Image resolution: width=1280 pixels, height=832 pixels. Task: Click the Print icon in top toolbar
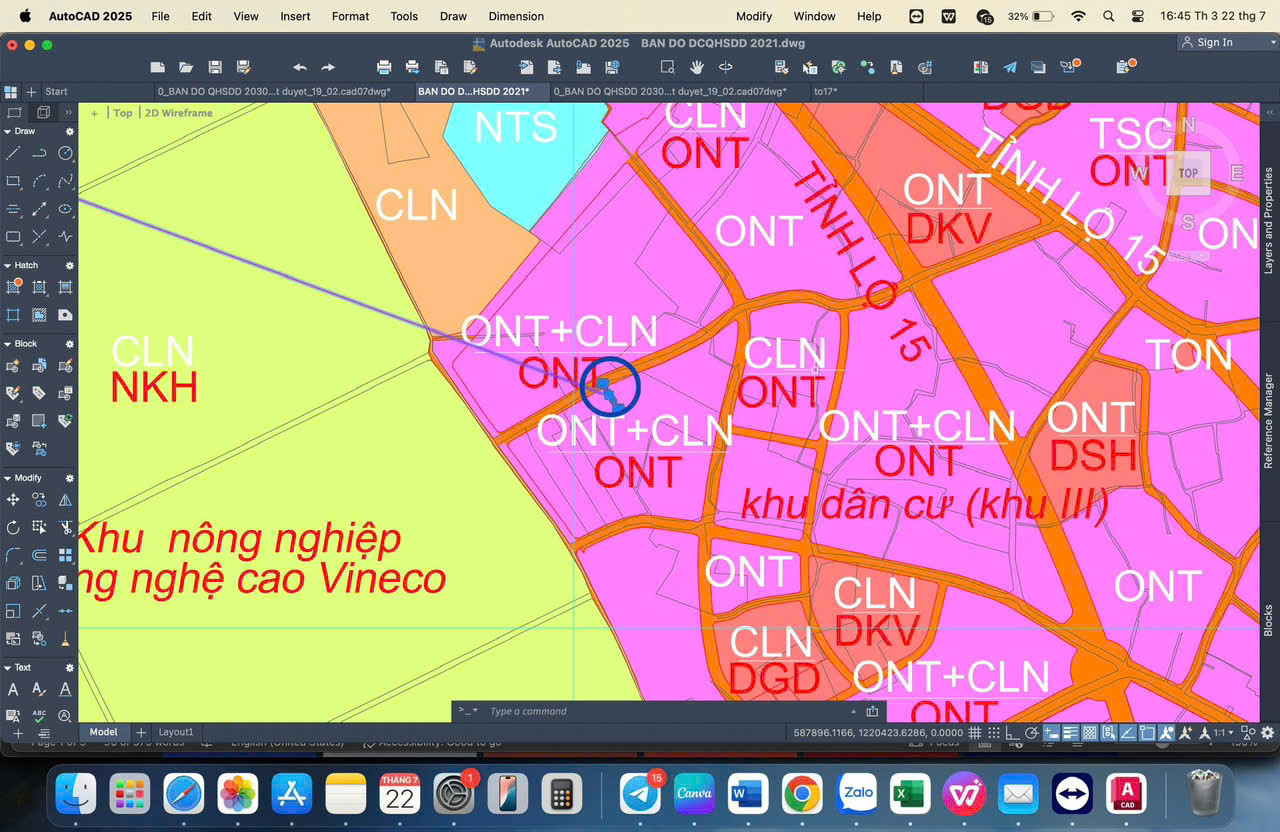click(x=383, y=67)
